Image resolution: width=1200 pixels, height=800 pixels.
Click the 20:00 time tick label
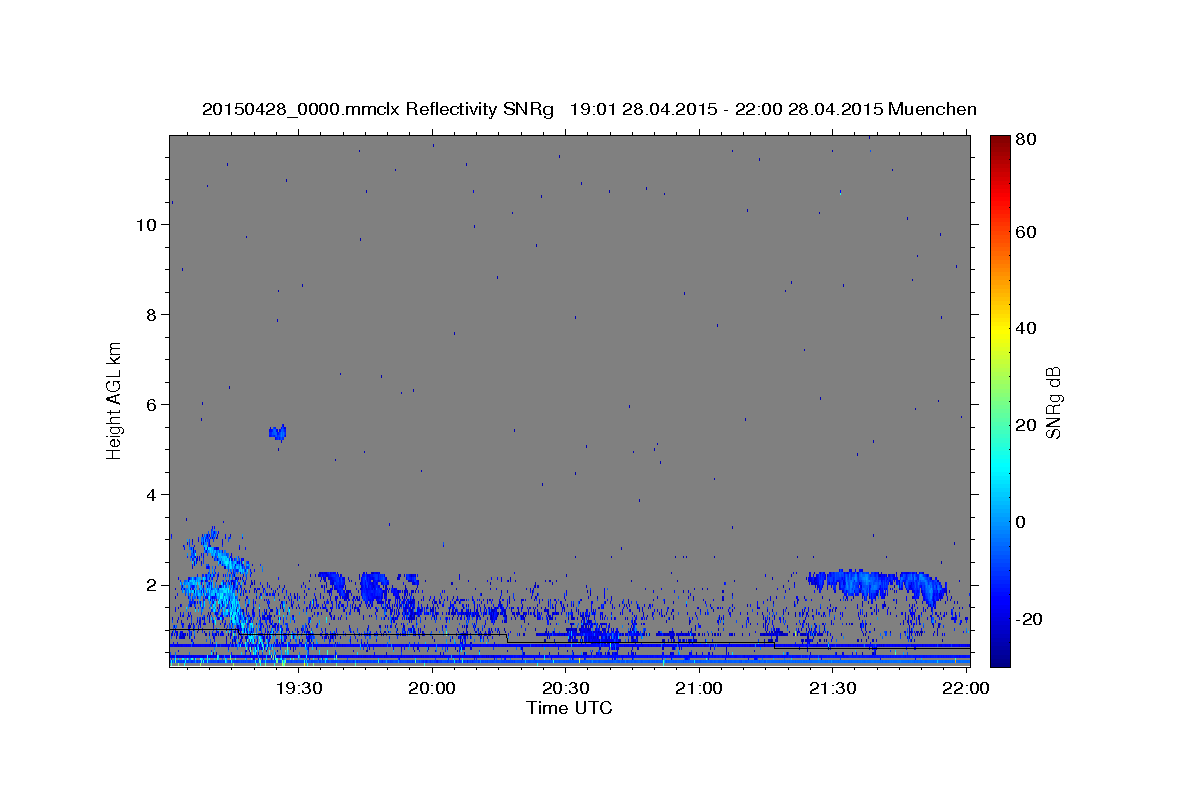(x=433, y=688)
